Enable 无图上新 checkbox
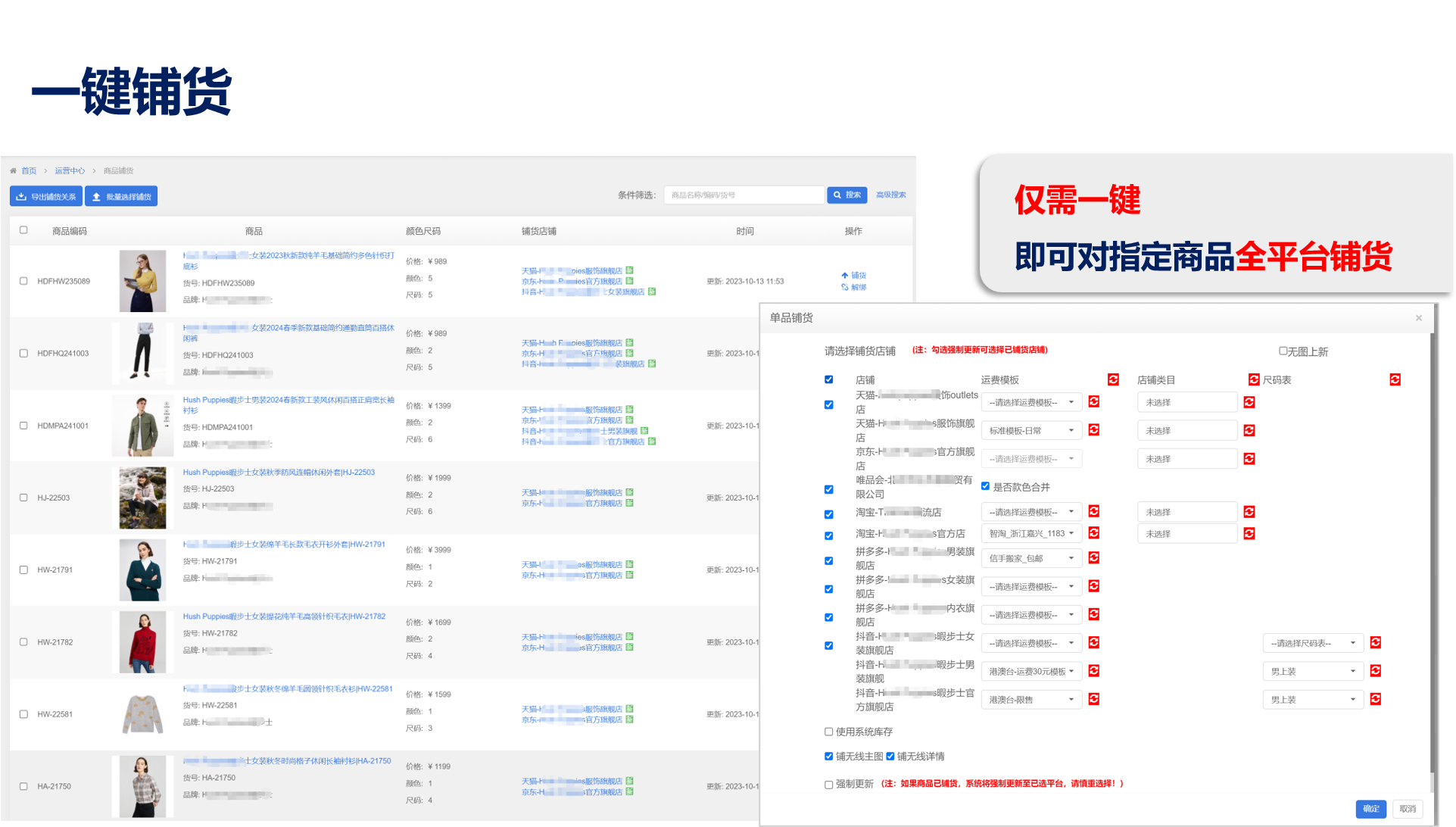This screenshot has height=827, width=1456. [1283, 351]
